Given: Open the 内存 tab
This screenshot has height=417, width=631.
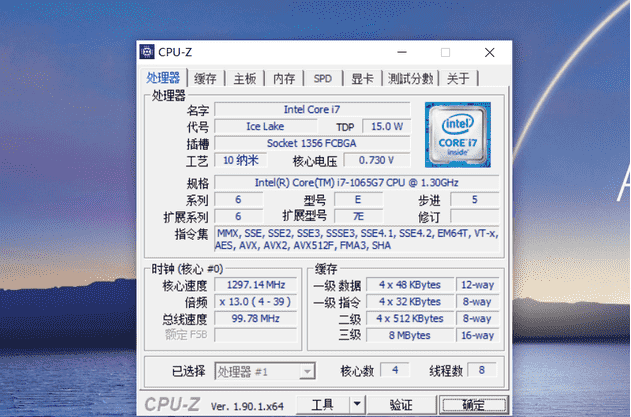Looking at the screenshot, I should [284, 78].
